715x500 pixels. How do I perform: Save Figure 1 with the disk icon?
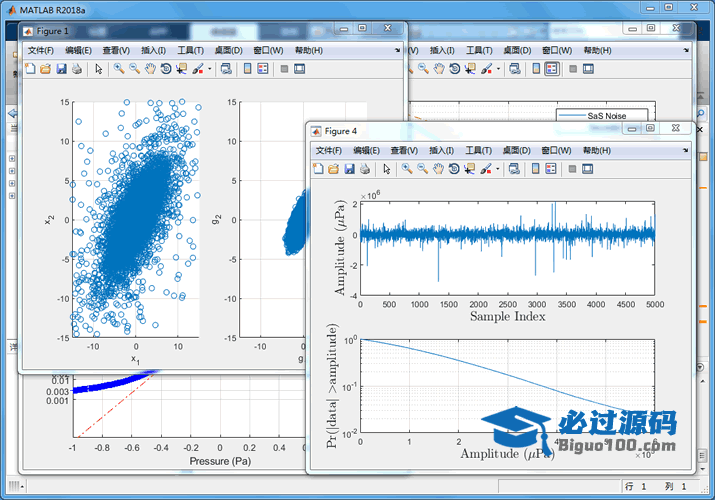click(61, 69)
